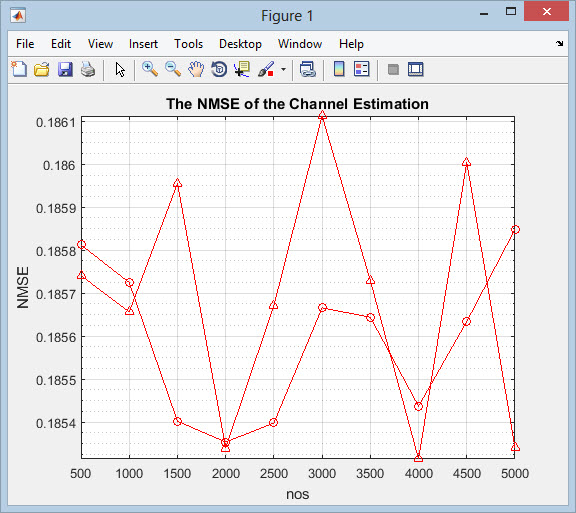
Task: Open the Tools menu
Action: click(x=188, y=44)
